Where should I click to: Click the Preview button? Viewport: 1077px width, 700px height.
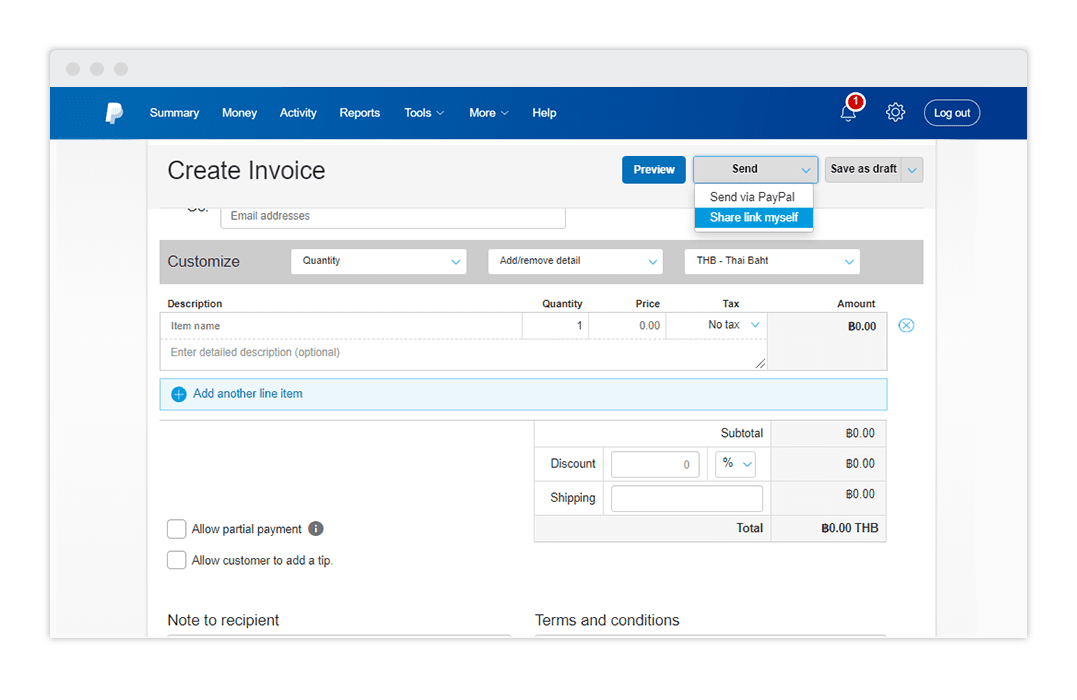point(654,170)
